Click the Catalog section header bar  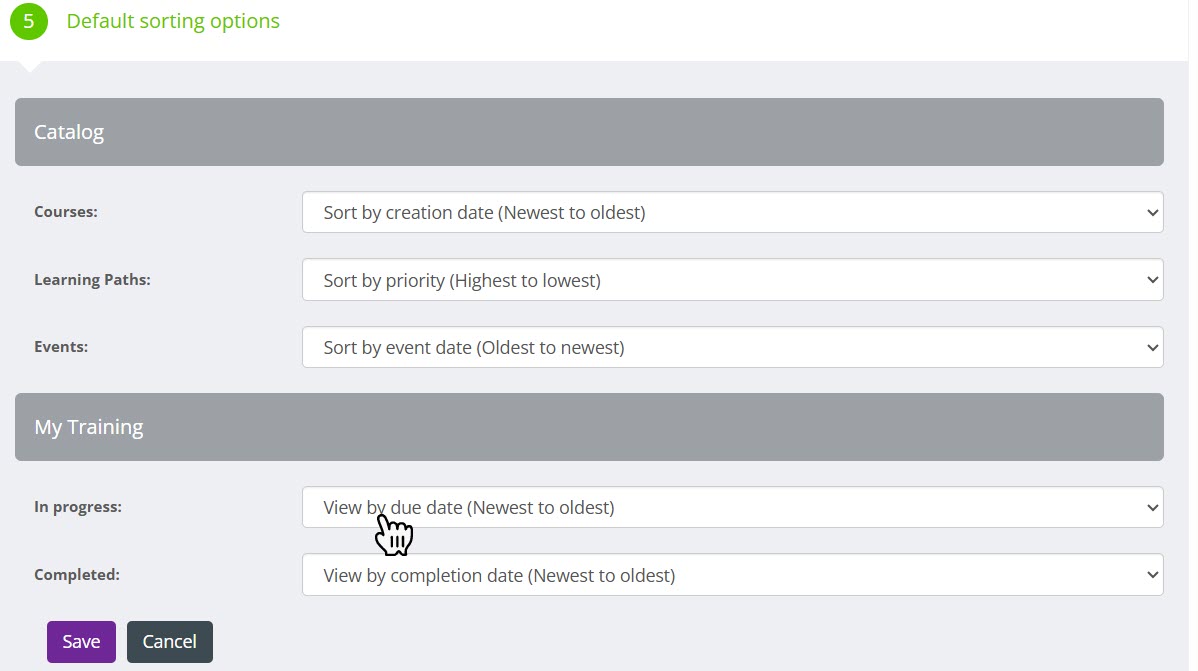tap(589, 132)
